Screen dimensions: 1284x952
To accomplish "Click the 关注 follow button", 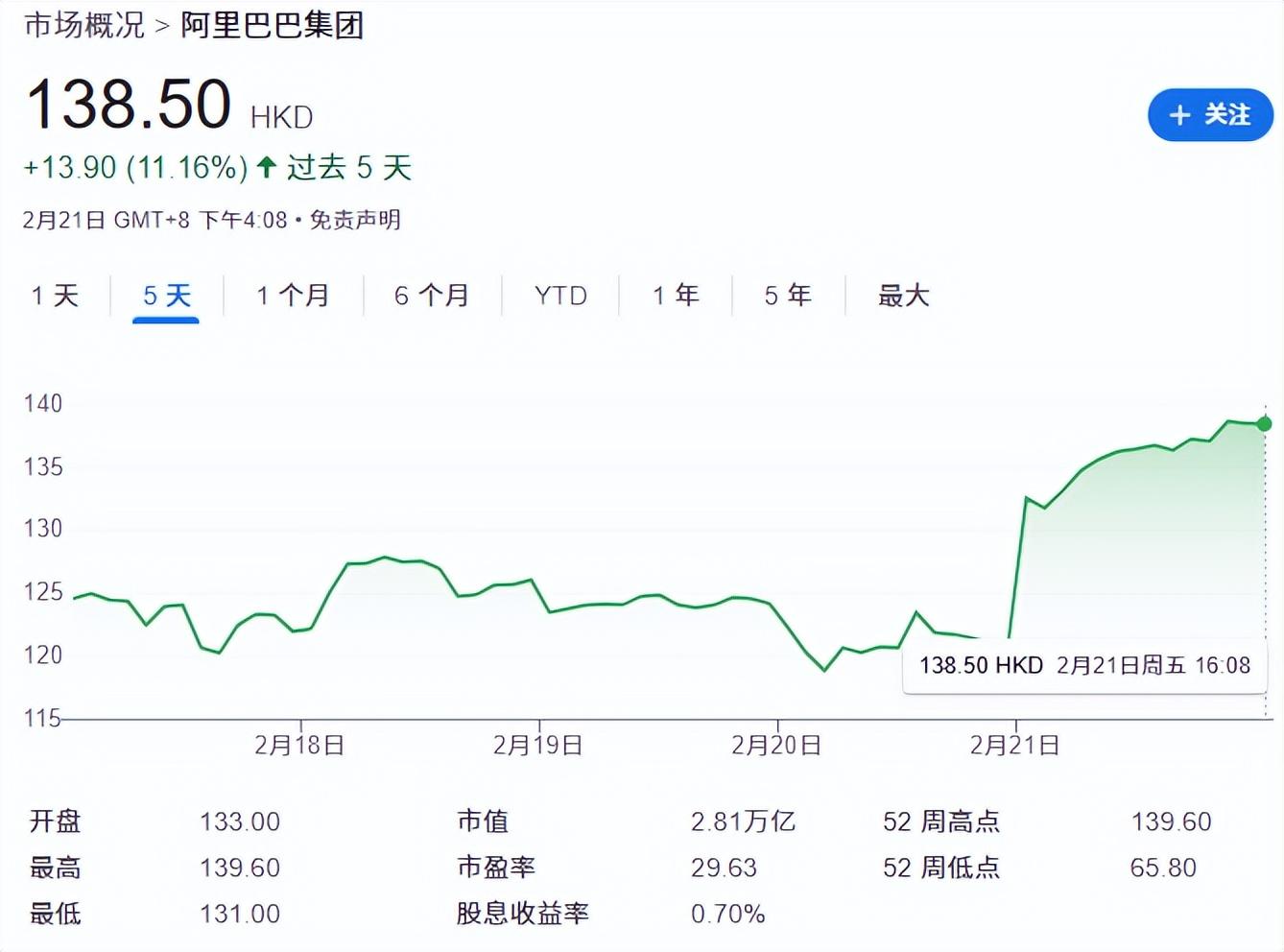I will [x=1210, y=114].
